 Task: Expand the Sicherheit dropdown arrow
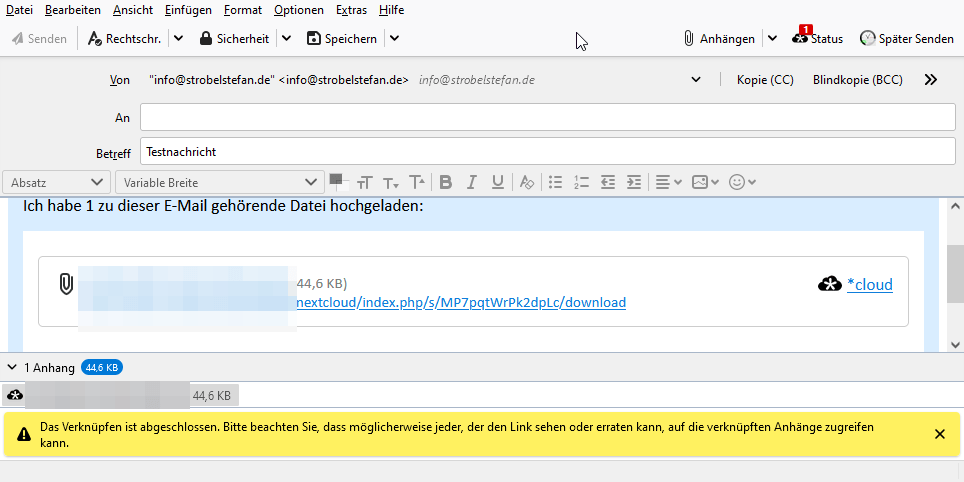(286, 39)
